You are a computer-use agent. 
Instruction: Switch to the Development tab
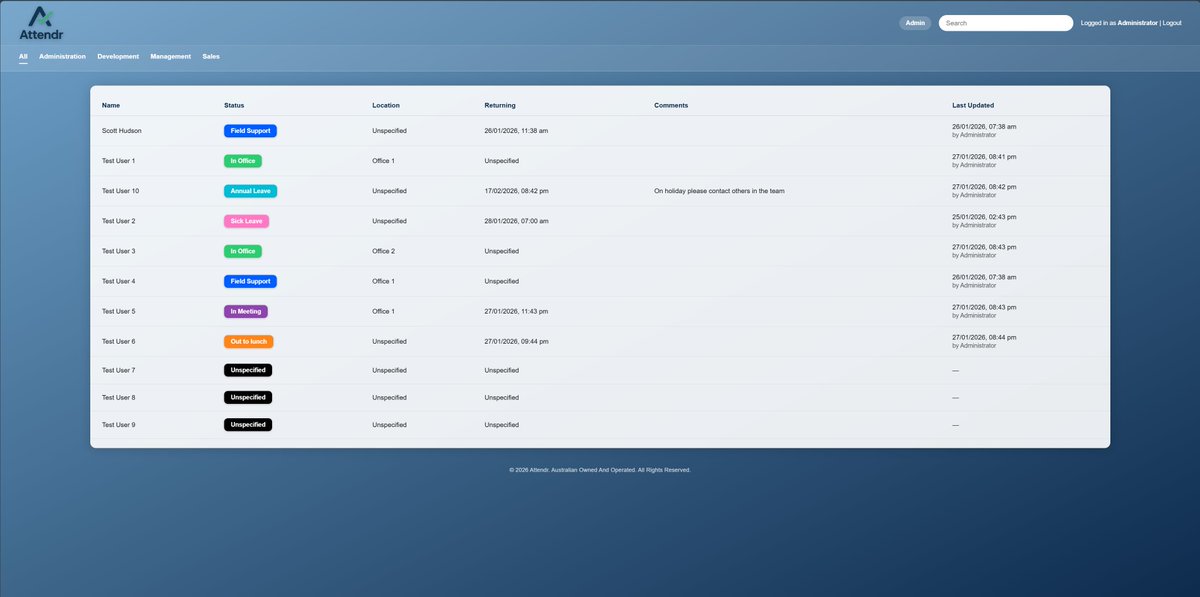118,57
